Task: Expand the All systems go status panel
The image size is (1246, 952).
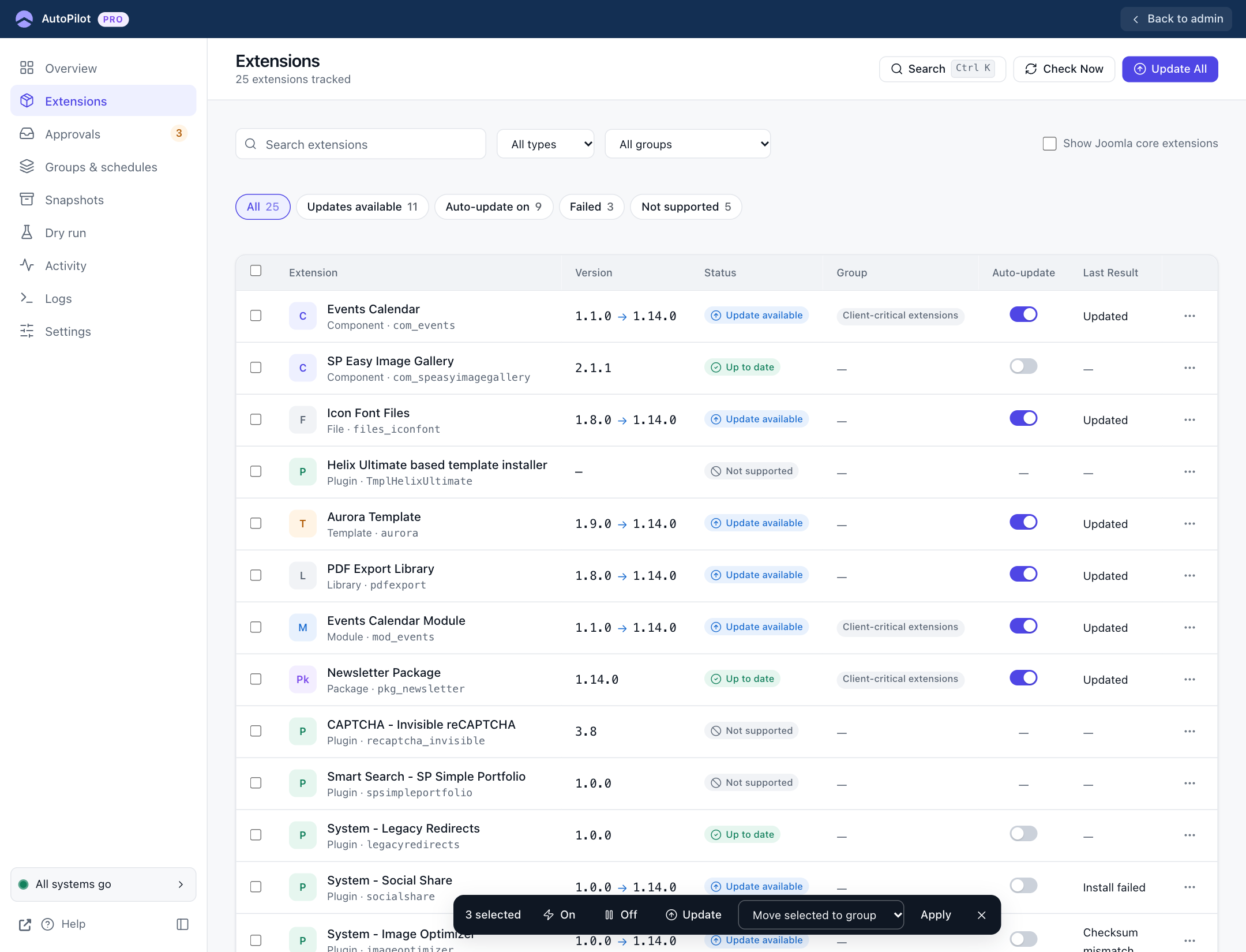Action: tap(103, 884)
